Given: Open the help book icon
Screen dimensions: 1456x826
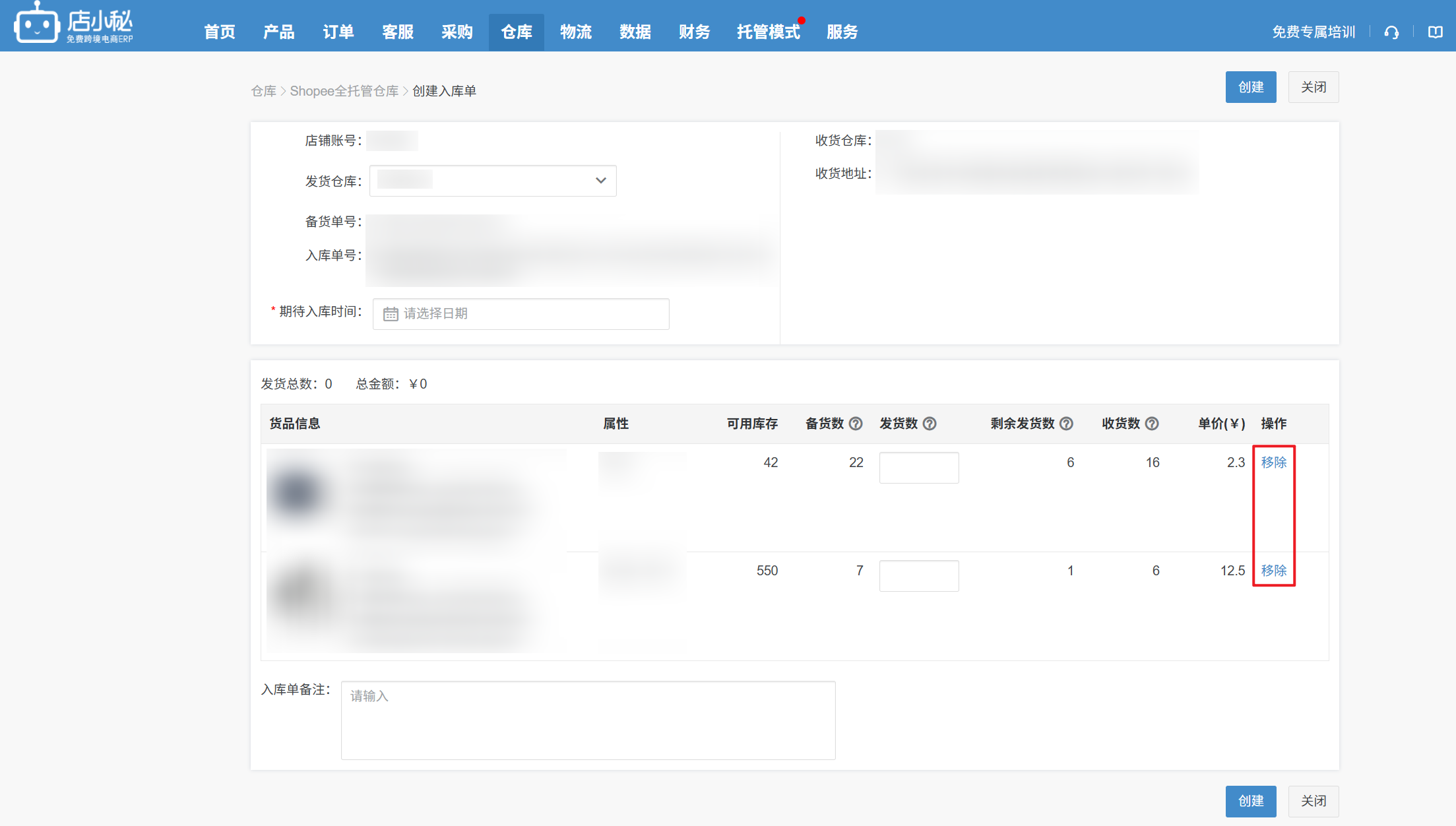Looking at the screenshot, I should click(1435, 32).
